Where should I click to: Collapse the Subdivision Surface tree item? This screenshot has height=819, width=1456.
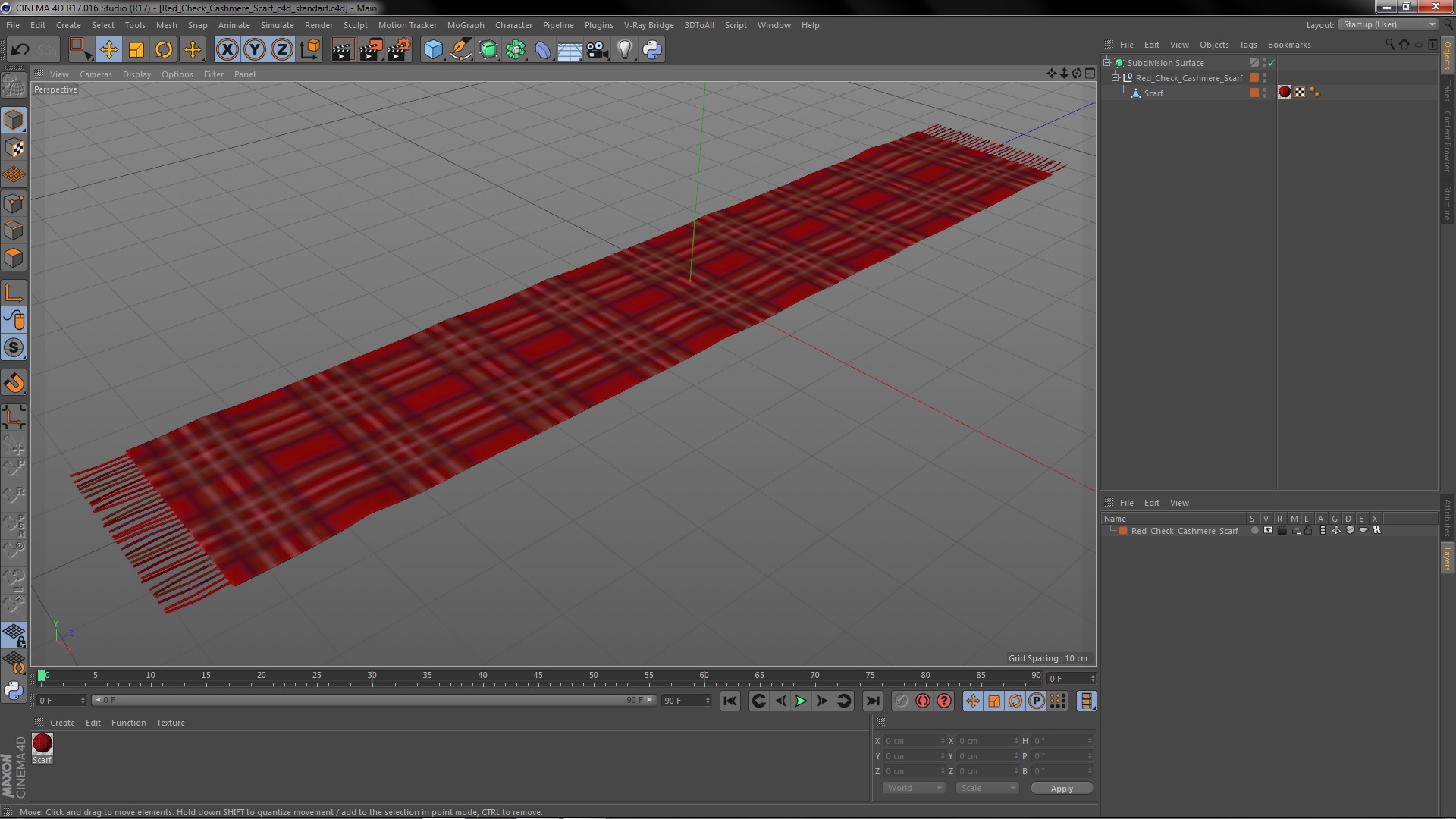pyautogui.click(x=1107, y=63)
